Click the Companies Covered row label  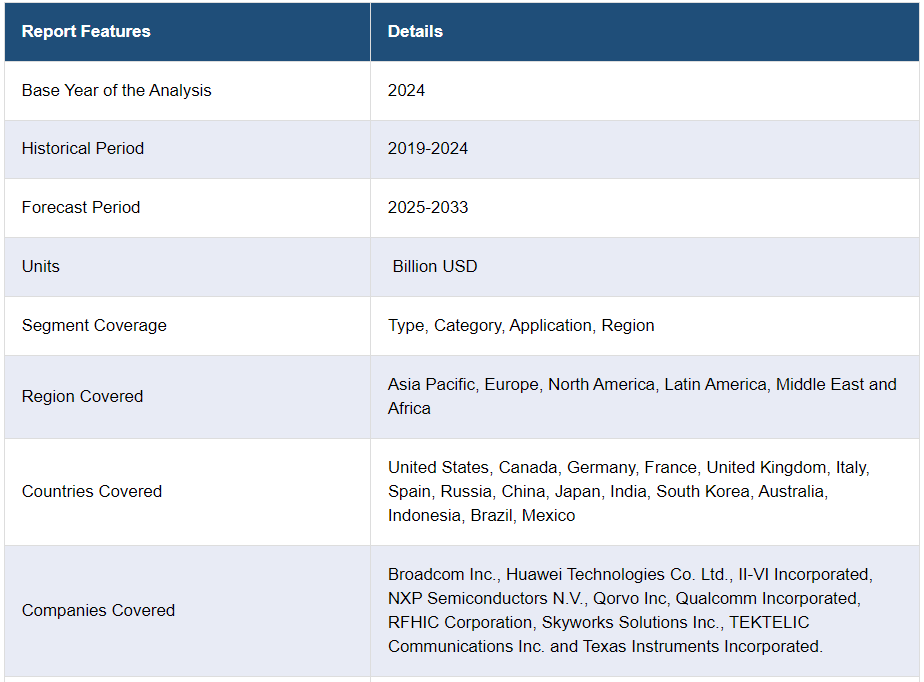[98, 610]
